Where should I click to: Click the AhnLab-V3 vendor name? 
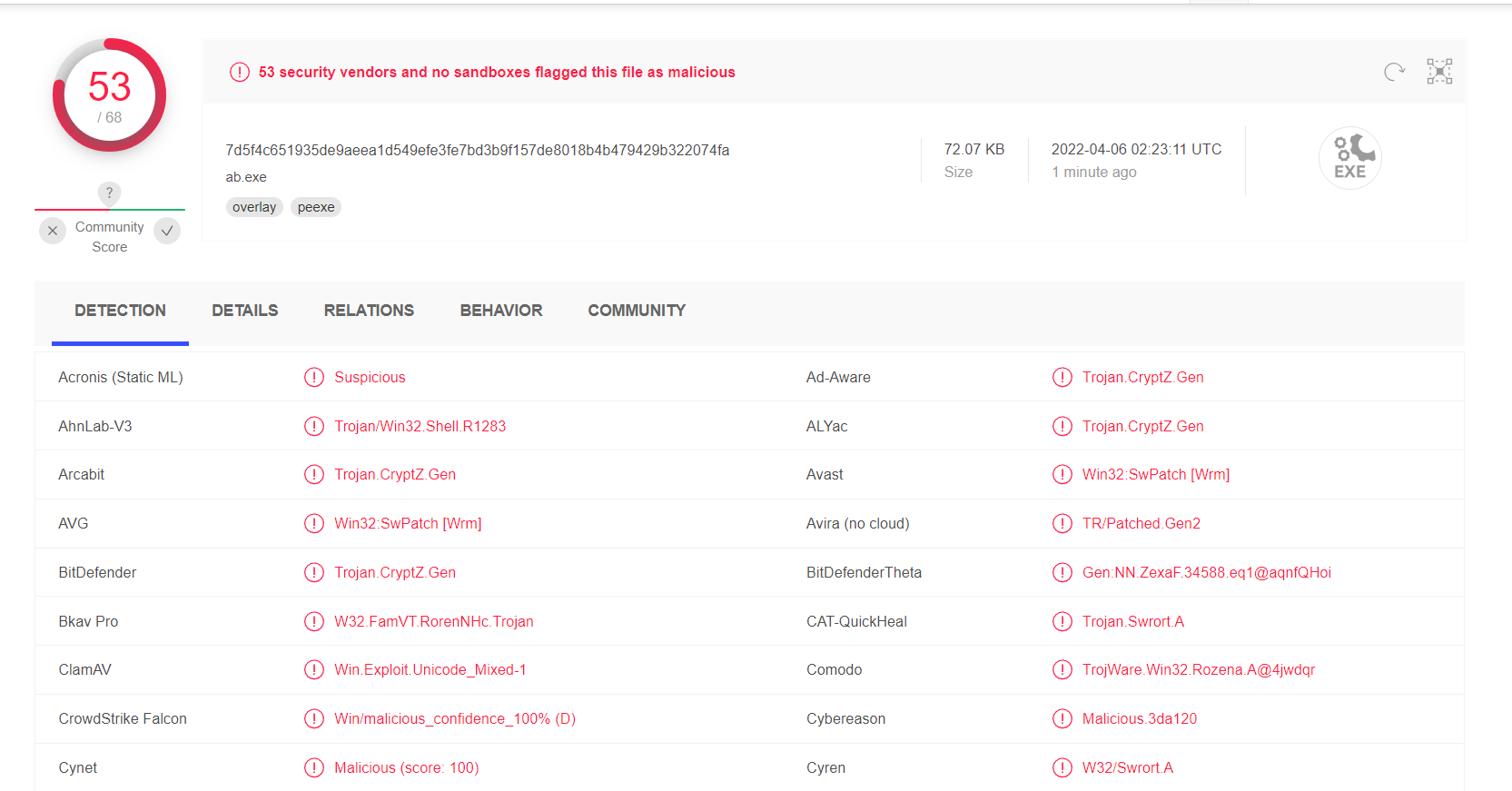[x=95, y=426]
